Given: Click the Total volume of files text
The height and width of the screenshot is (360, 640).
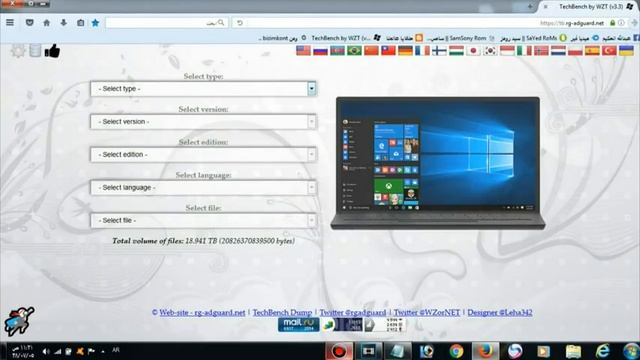Looking at the screenshot, I should point(203,241).
